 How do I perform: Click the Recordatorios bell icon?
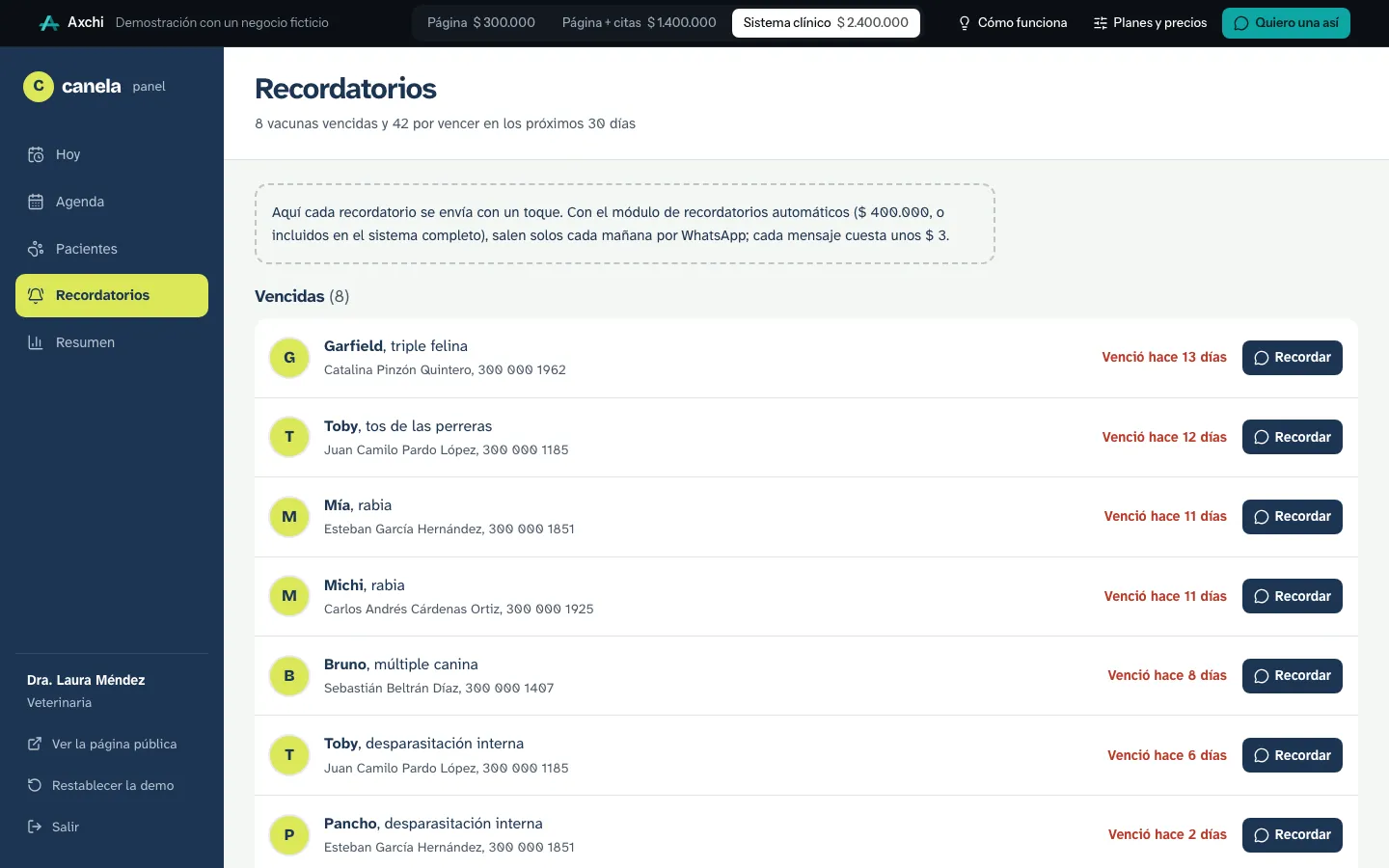(36, 295)
